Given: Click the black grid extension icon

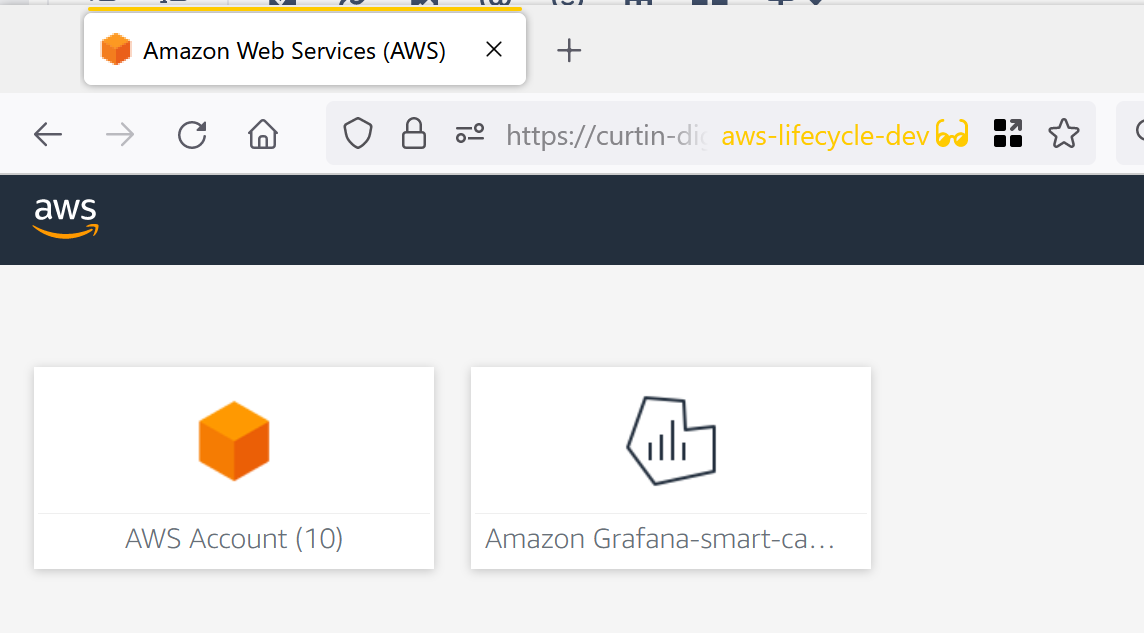Looking at the screenshot, I should [x=1007, y=133].
